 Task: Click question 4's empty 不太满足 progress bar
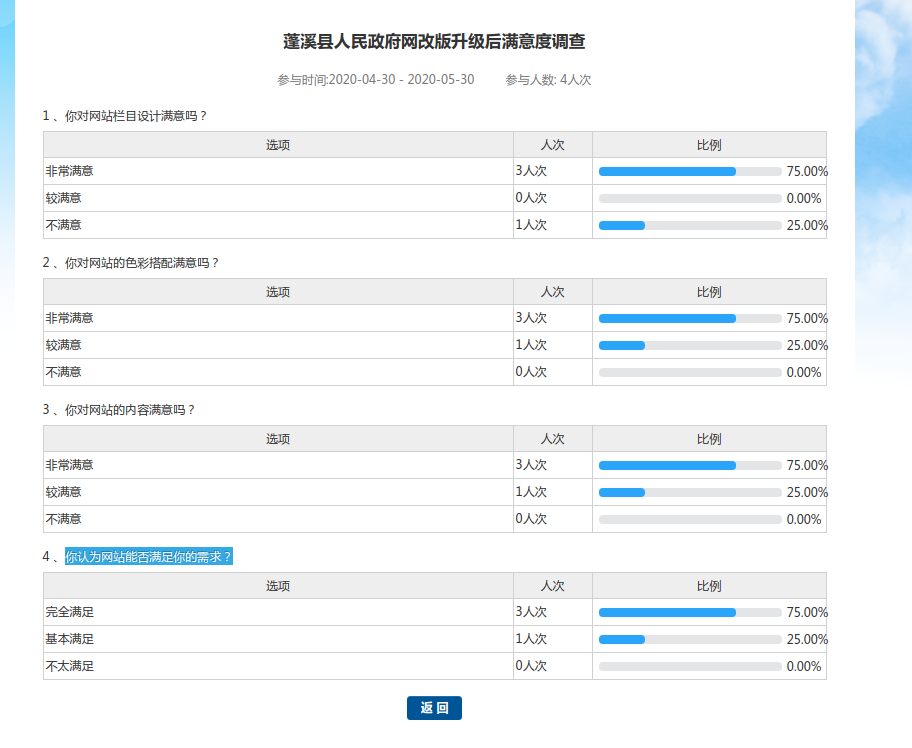(689, 667)
